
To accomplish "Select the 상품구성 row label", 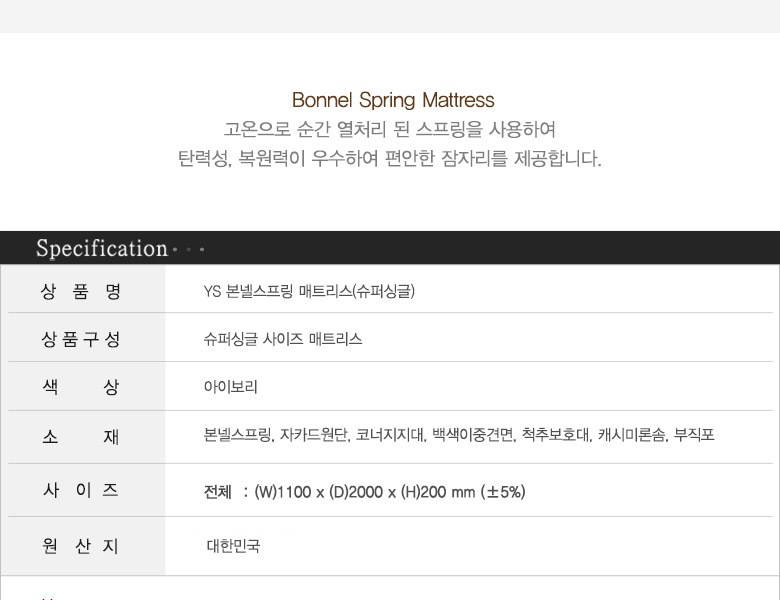I will pyautogui.click(x=81, y=339).
